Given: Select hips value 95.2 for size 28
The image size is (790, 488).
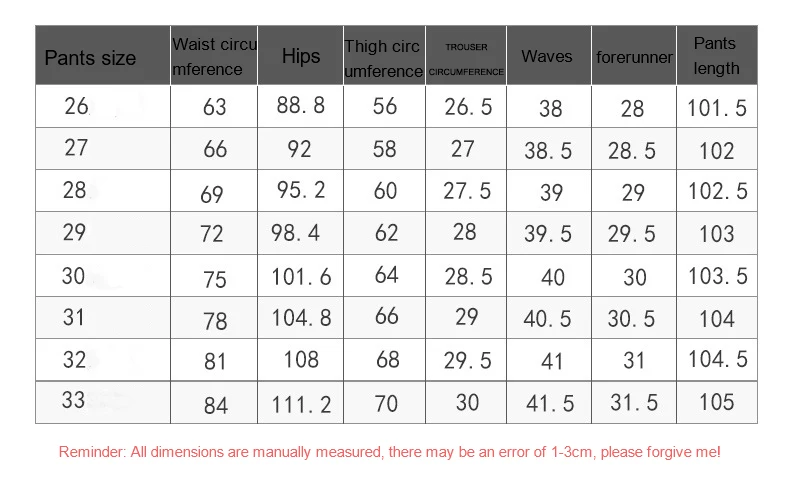Looking at the screenshot, I should (301, 190).
